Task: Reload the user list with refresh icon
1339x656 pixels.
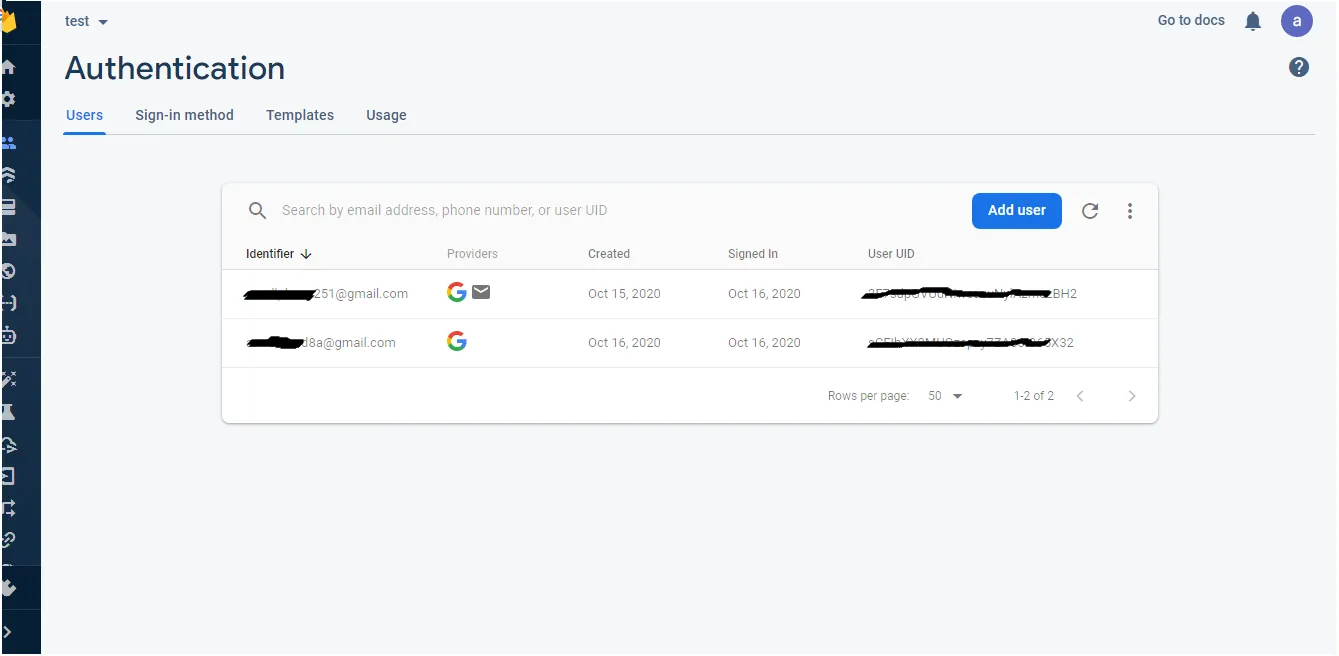Action: point(1090,211)
